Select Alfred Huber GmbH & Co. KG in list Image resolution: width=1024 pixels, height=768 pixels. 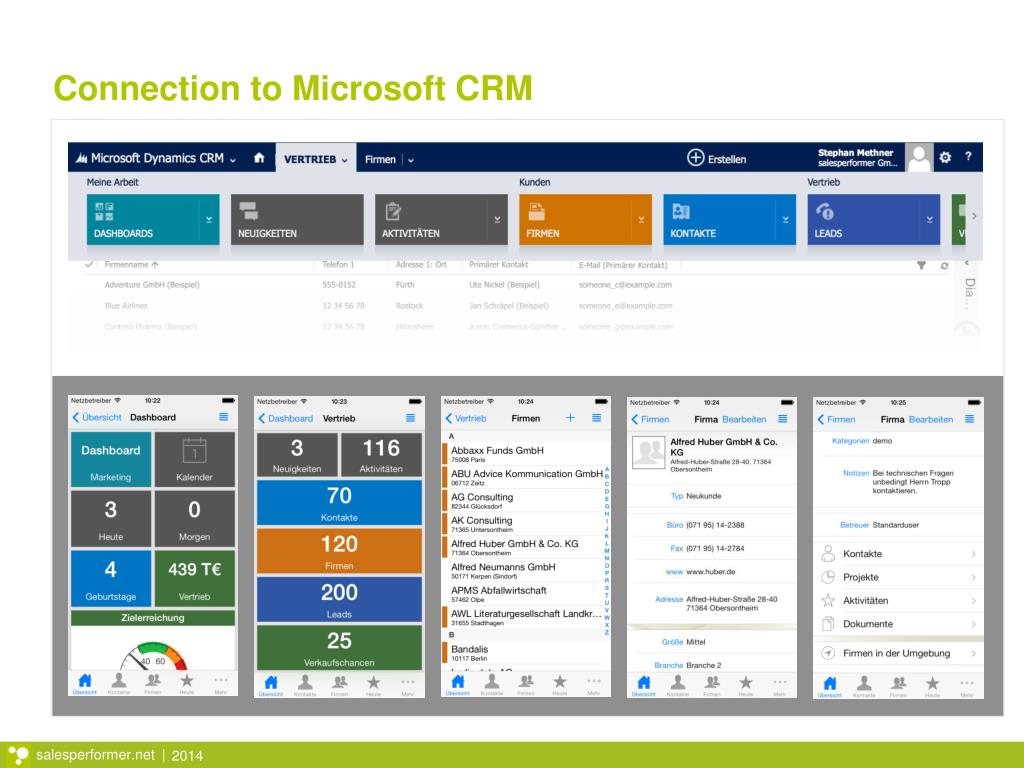(x=524, y=547)
